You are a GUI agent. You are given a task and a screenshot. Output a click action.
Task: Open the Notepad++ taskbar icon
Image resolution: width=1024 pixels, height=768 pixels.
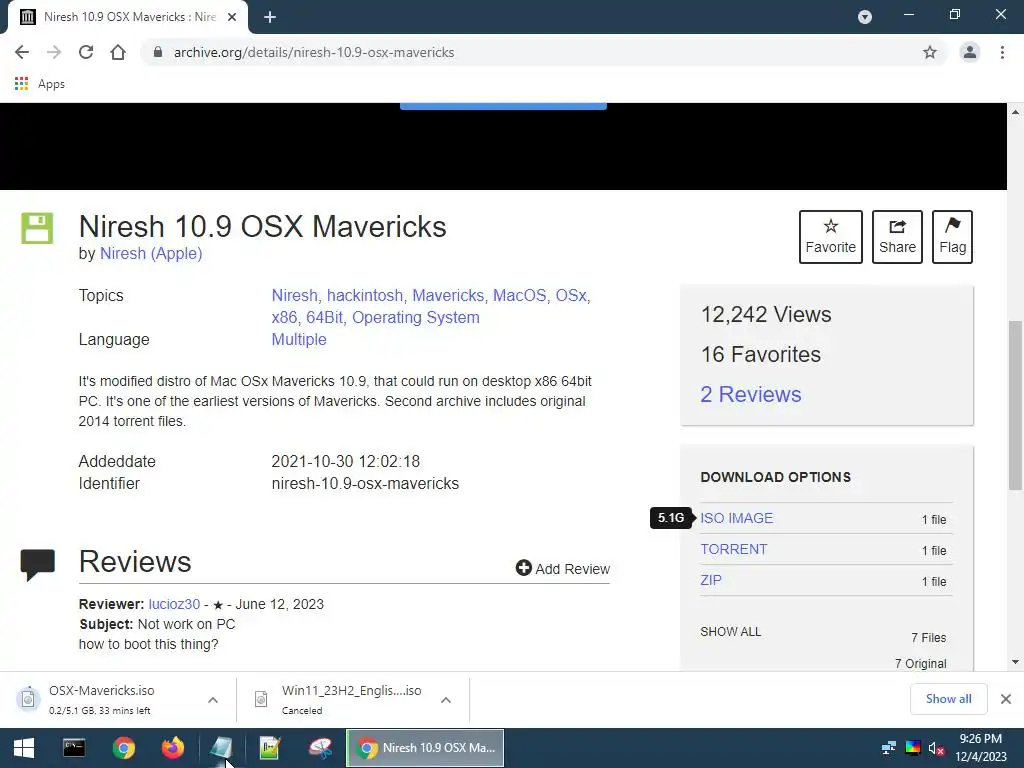pyautogui.click(x=270, y=748)
